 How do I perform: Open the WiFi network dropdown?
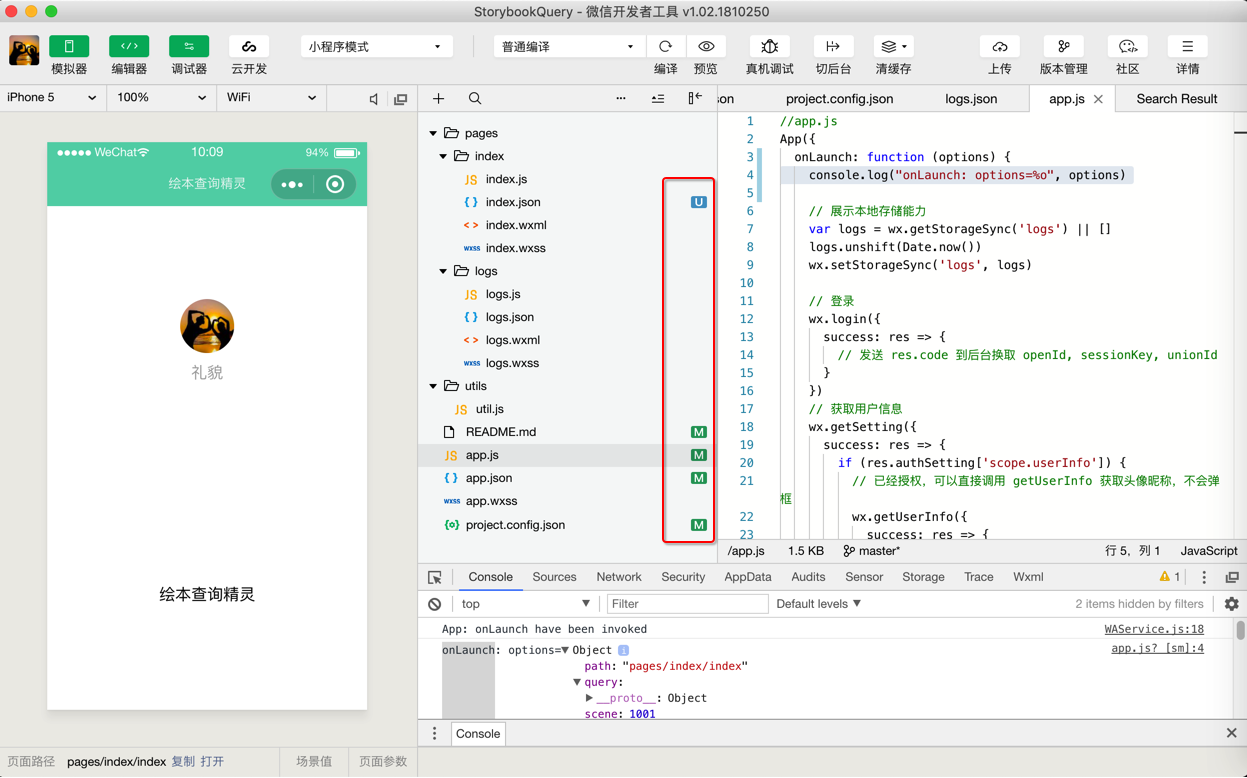click(x=271, y=98)
